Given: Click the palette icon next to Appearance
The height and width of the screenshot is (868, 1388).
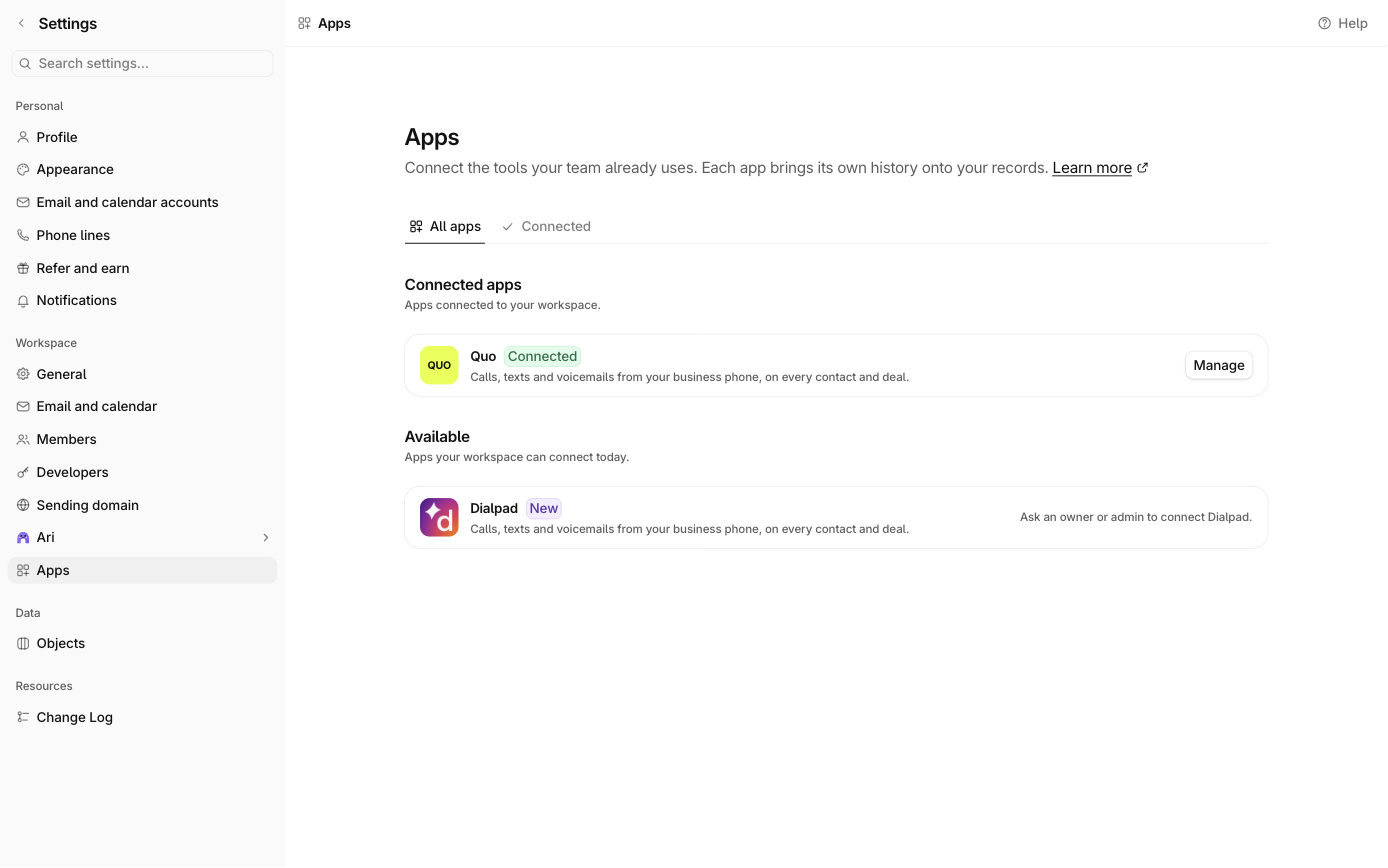Looking at the screenshot, I should click(23, 169).
